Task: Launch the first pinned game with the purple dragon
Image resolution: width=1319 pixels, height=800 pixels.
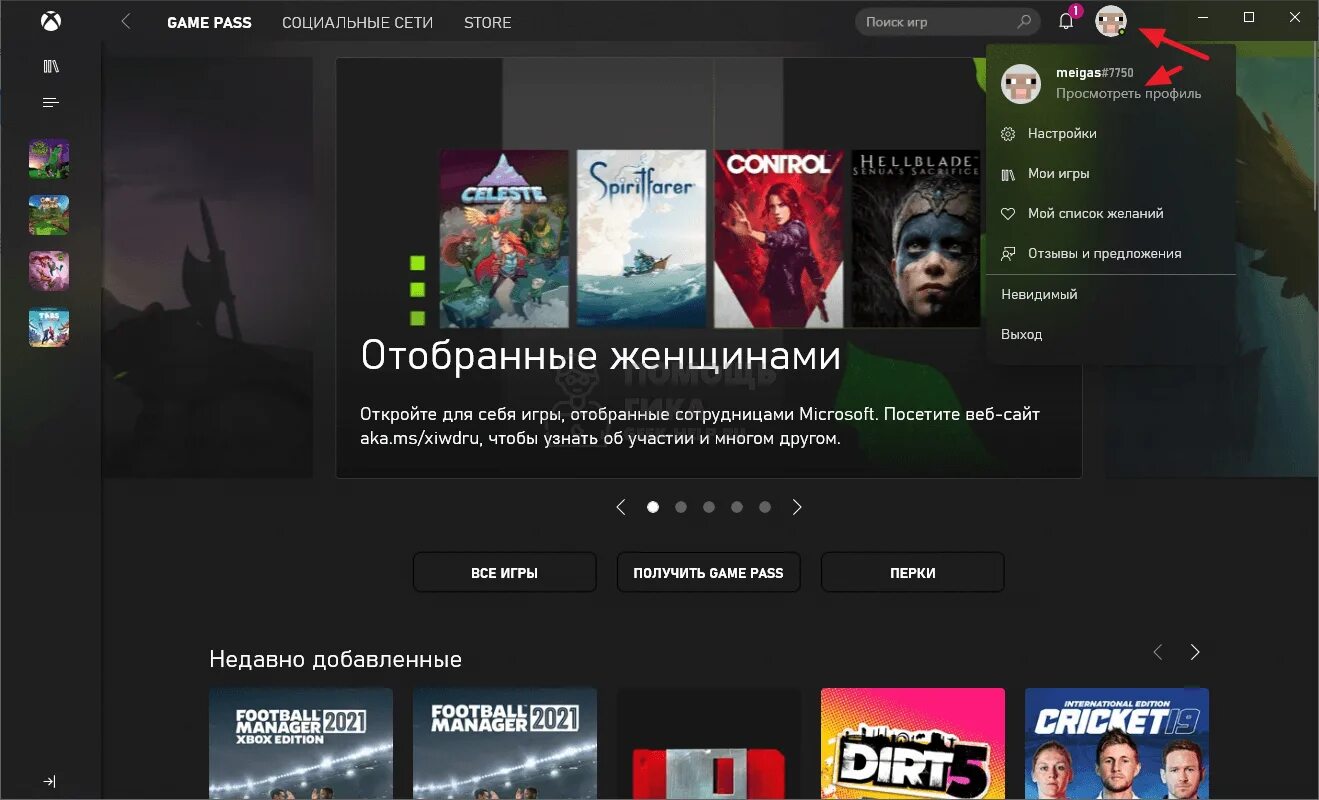Action: tap(49, 159)
